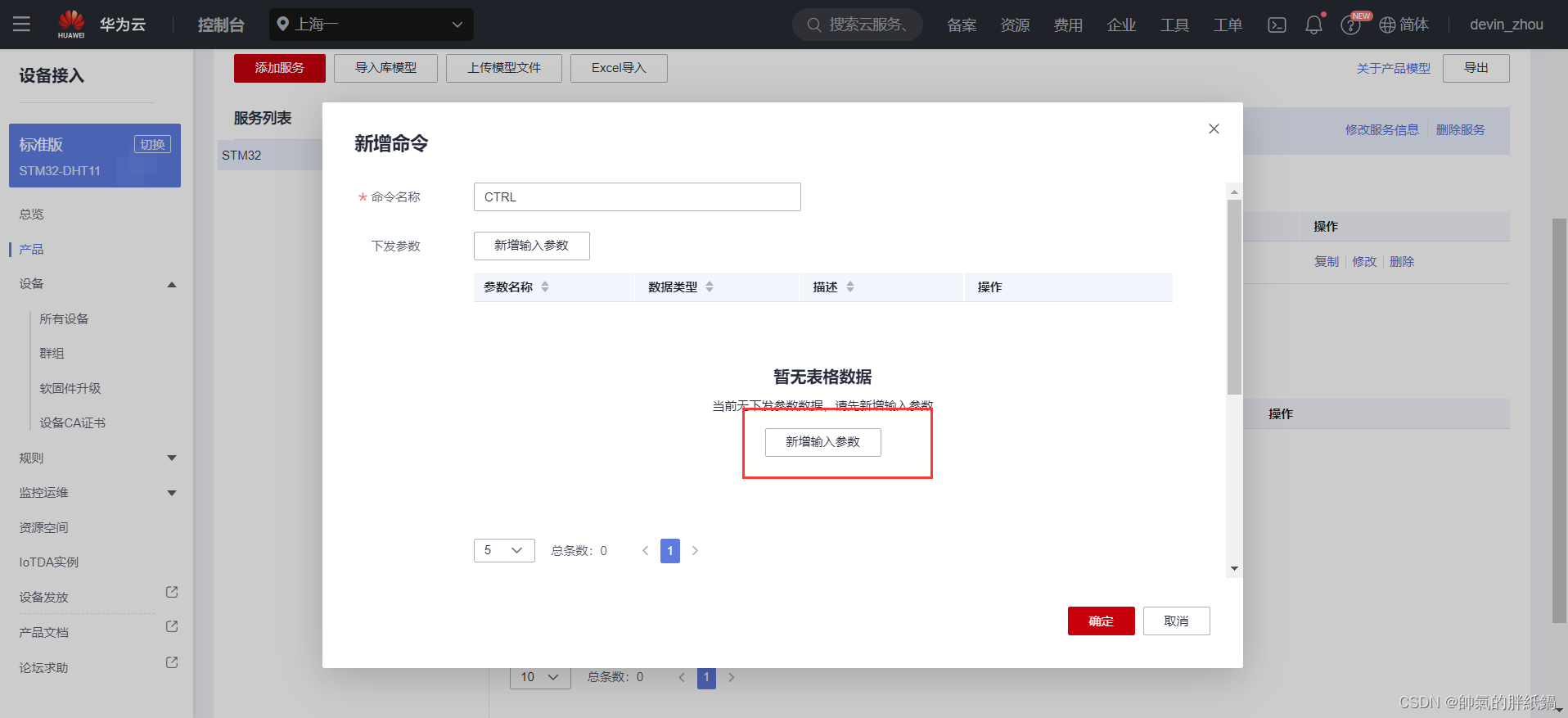Go to previous page in background pagination

click(x=682, y=677)
